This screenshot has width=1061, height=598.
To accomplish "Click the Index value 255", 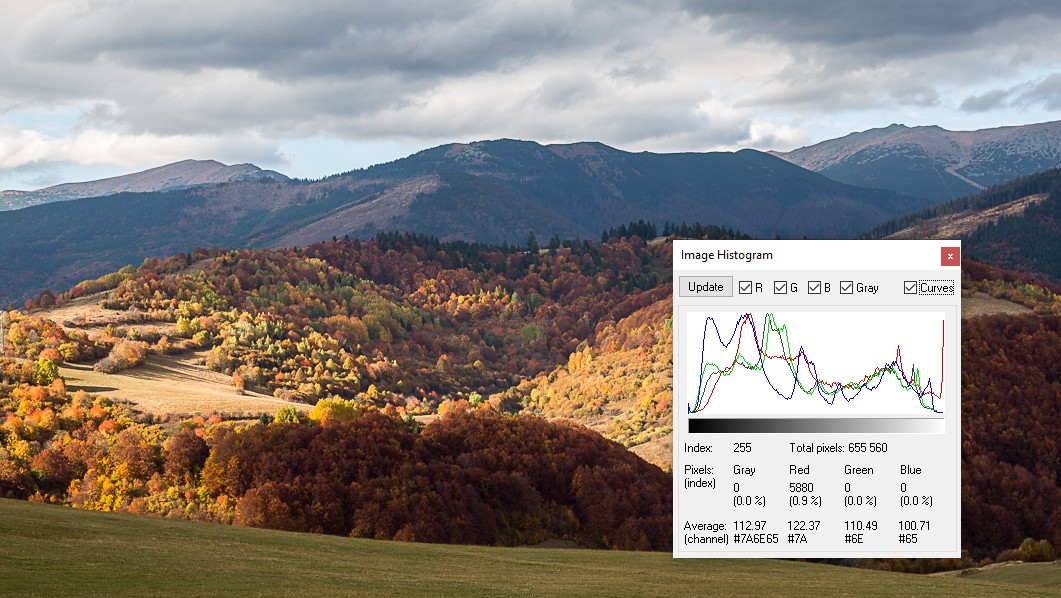I will pos(742,448).
